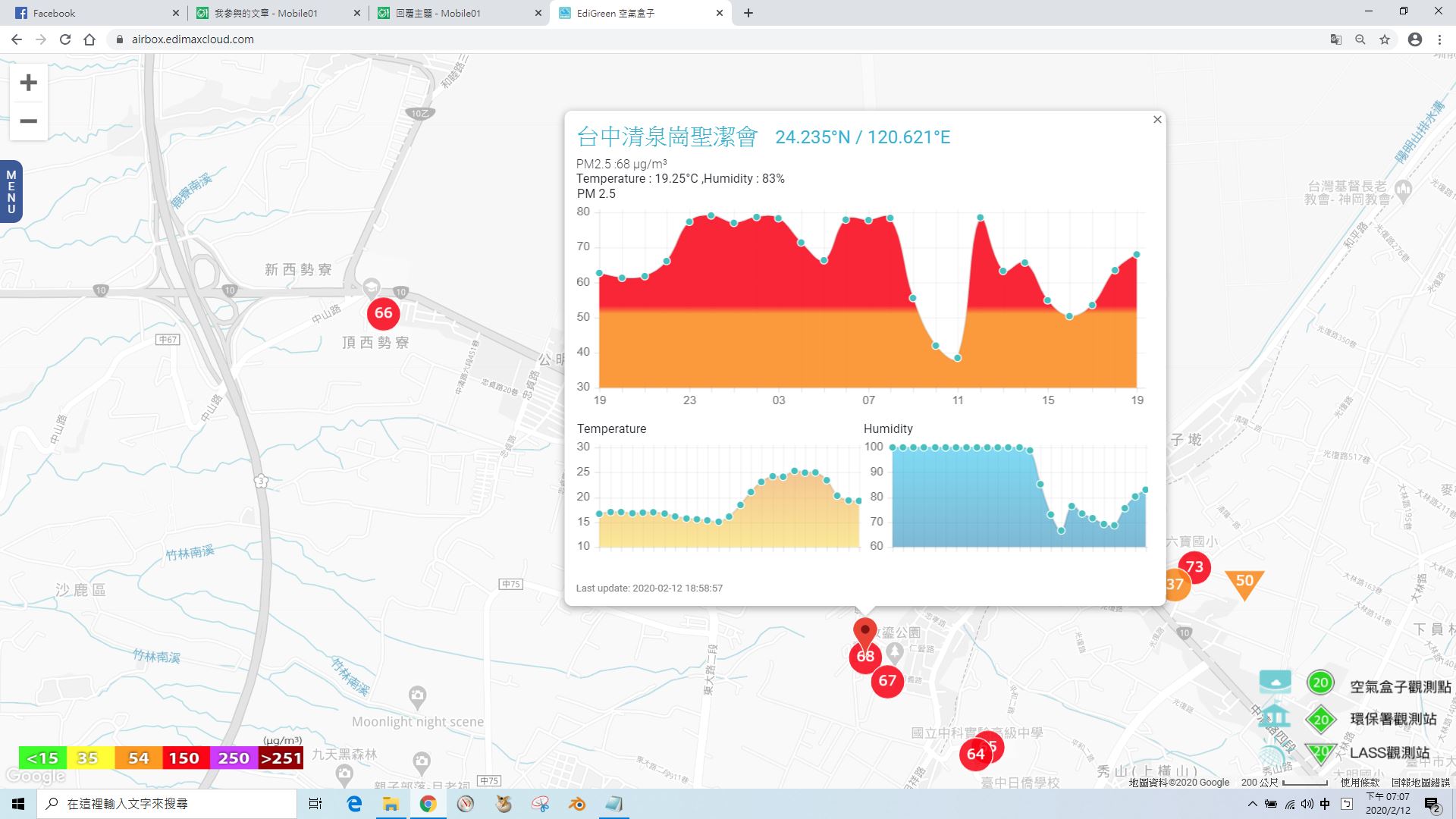Open the Windows notification center
This screenshot has width=1456, height=819.
1432,805
